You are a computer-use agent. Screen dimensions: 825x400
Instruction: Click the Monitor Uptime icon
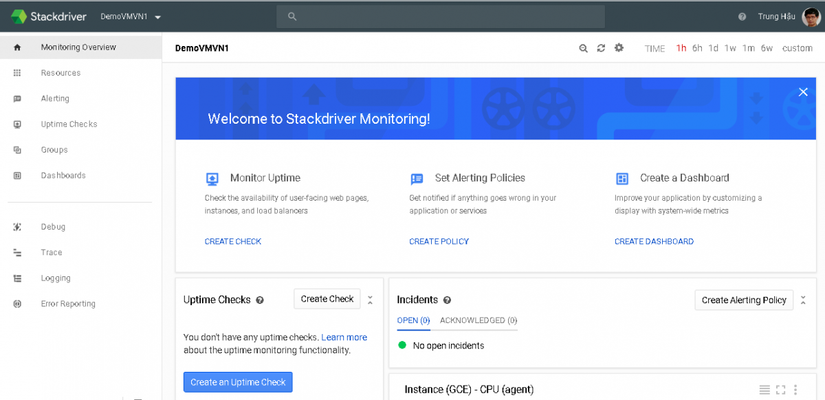click(x=212, y=179)
